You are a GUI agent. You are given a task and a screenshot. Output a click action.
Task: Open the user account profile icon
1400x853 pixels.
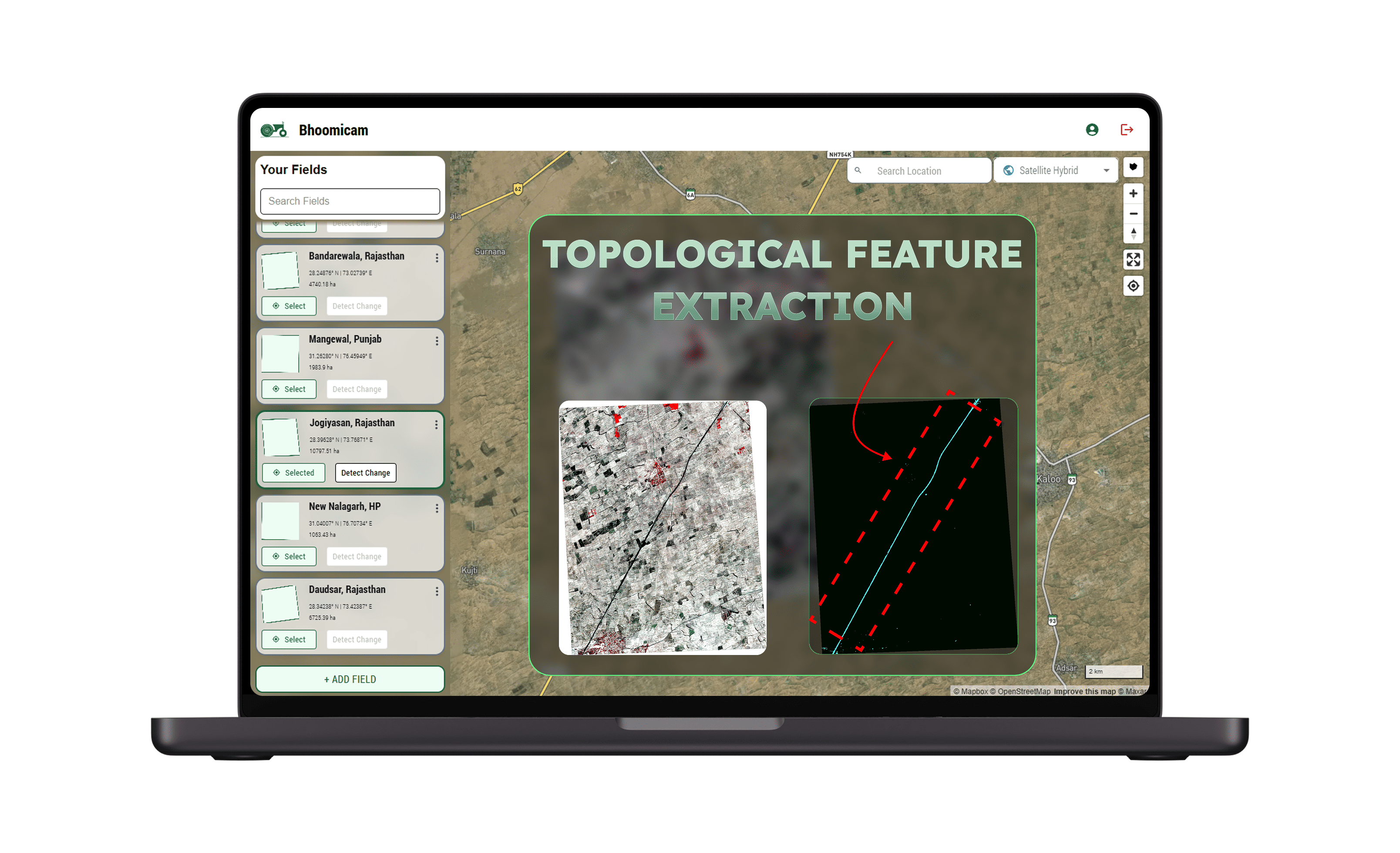point(1091,130)
